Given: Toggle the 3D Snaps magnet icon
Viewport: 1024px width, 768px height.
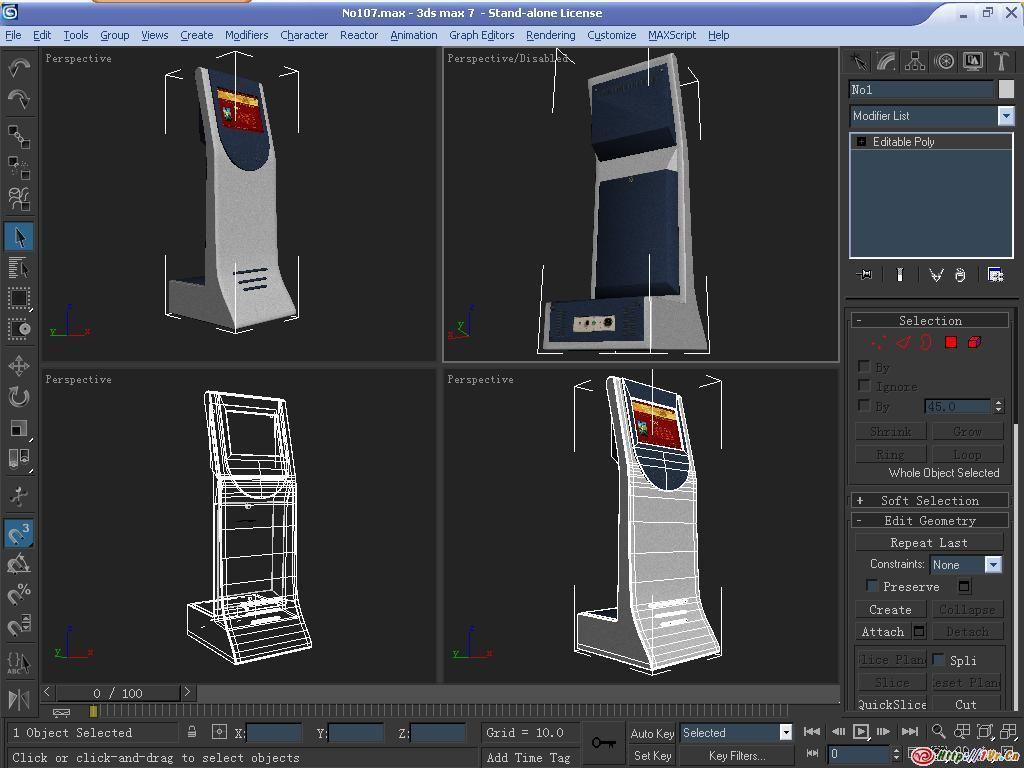Looking at the screenshot, I should (x=19, y=534).
